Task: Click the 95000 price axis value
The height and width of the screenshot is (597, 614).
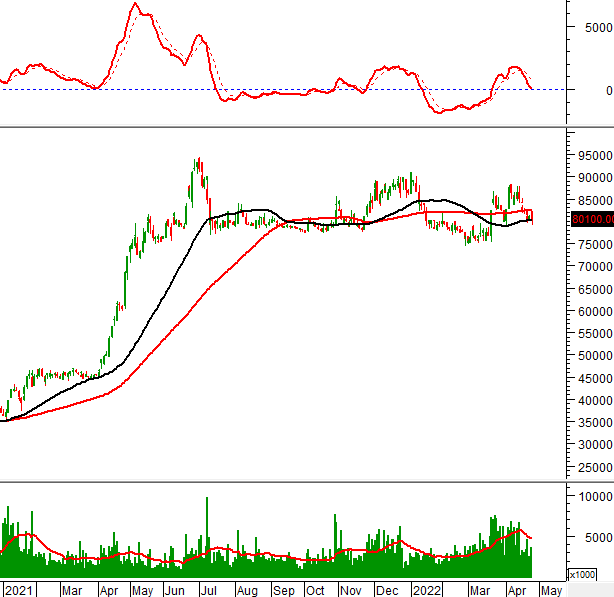Action: click(x=595, y=156)
